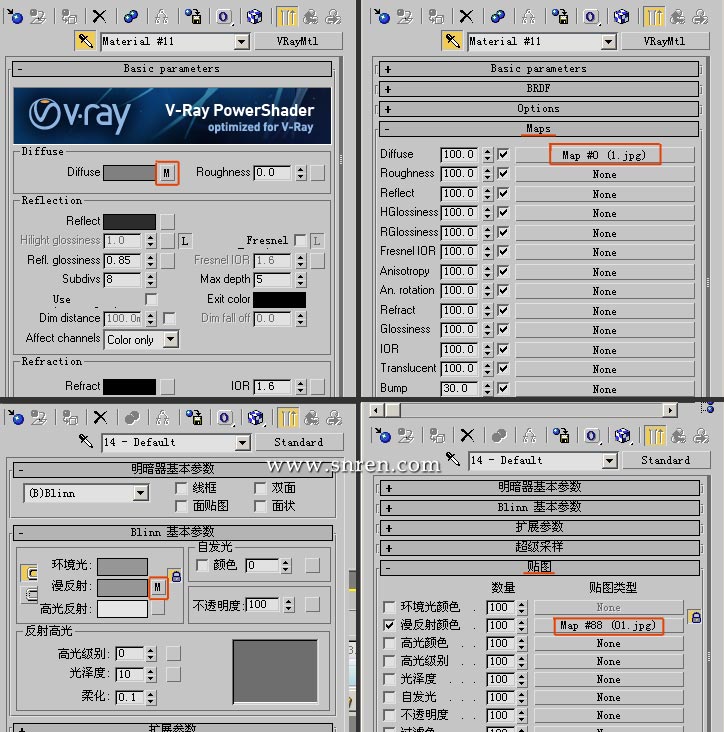Uncheck the Diffuse map enable box in Maps
724x732 pixels.
point(503,155)
